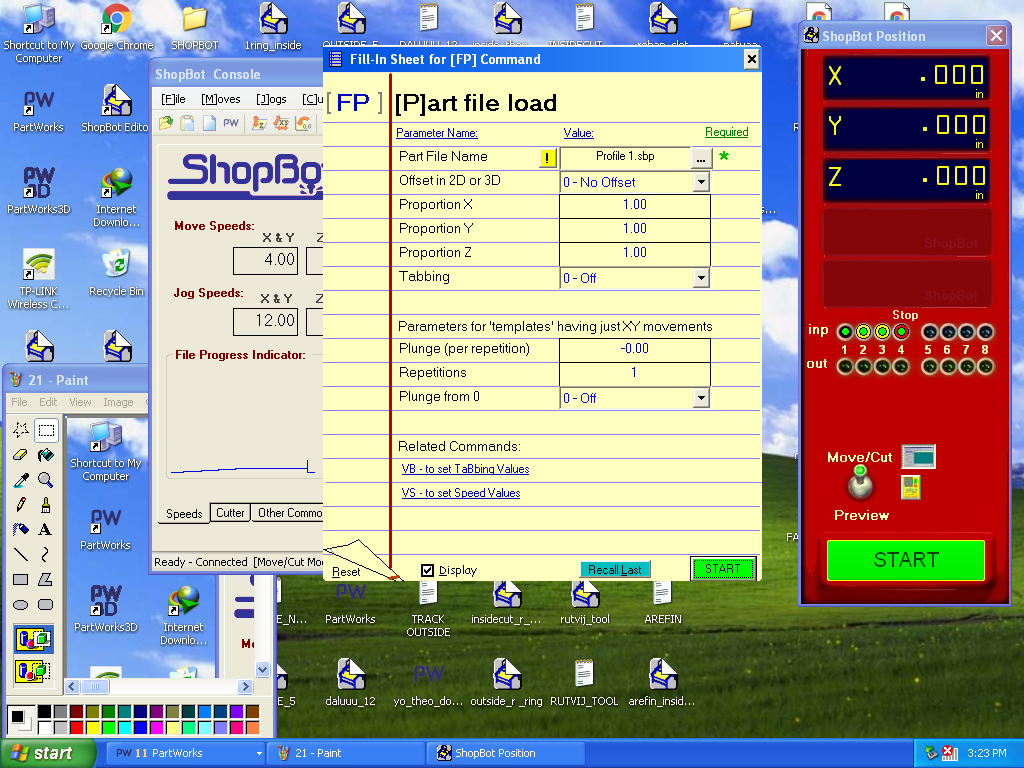
Task: Open the keypad icon in ShopBot Position window
Action: 918,456
